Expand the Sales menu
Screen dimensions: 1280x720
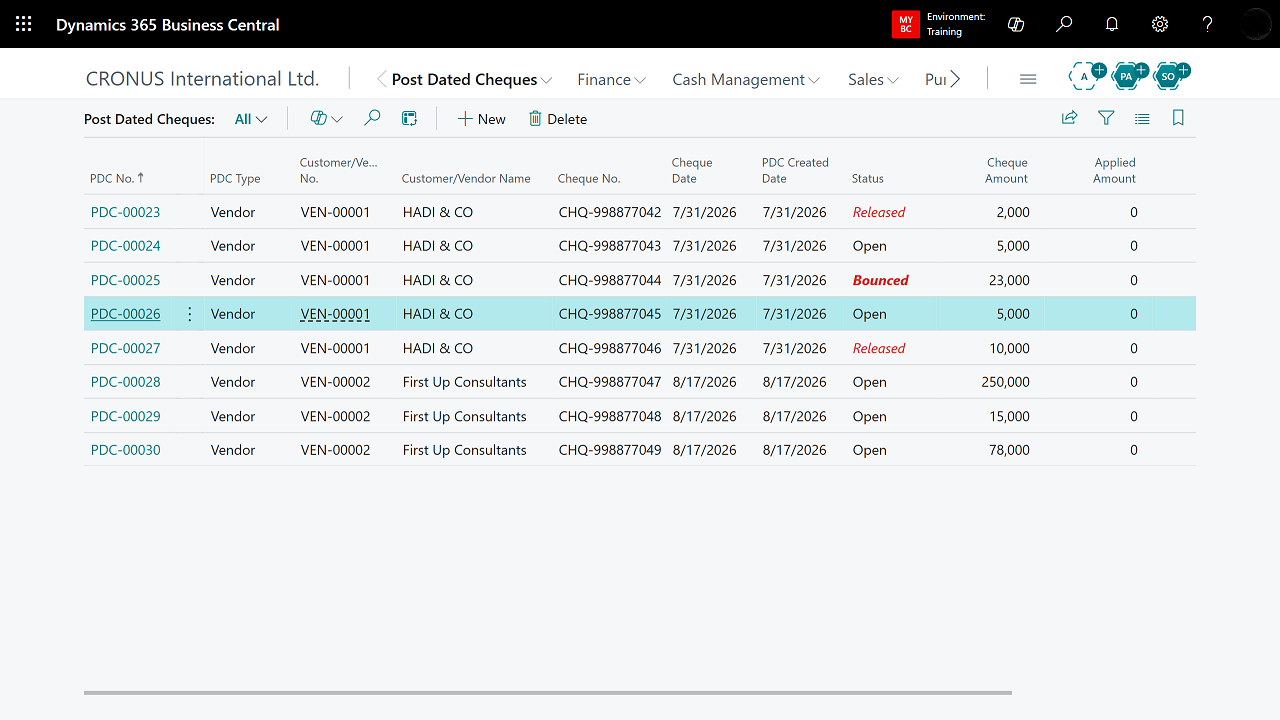point(873,79)
